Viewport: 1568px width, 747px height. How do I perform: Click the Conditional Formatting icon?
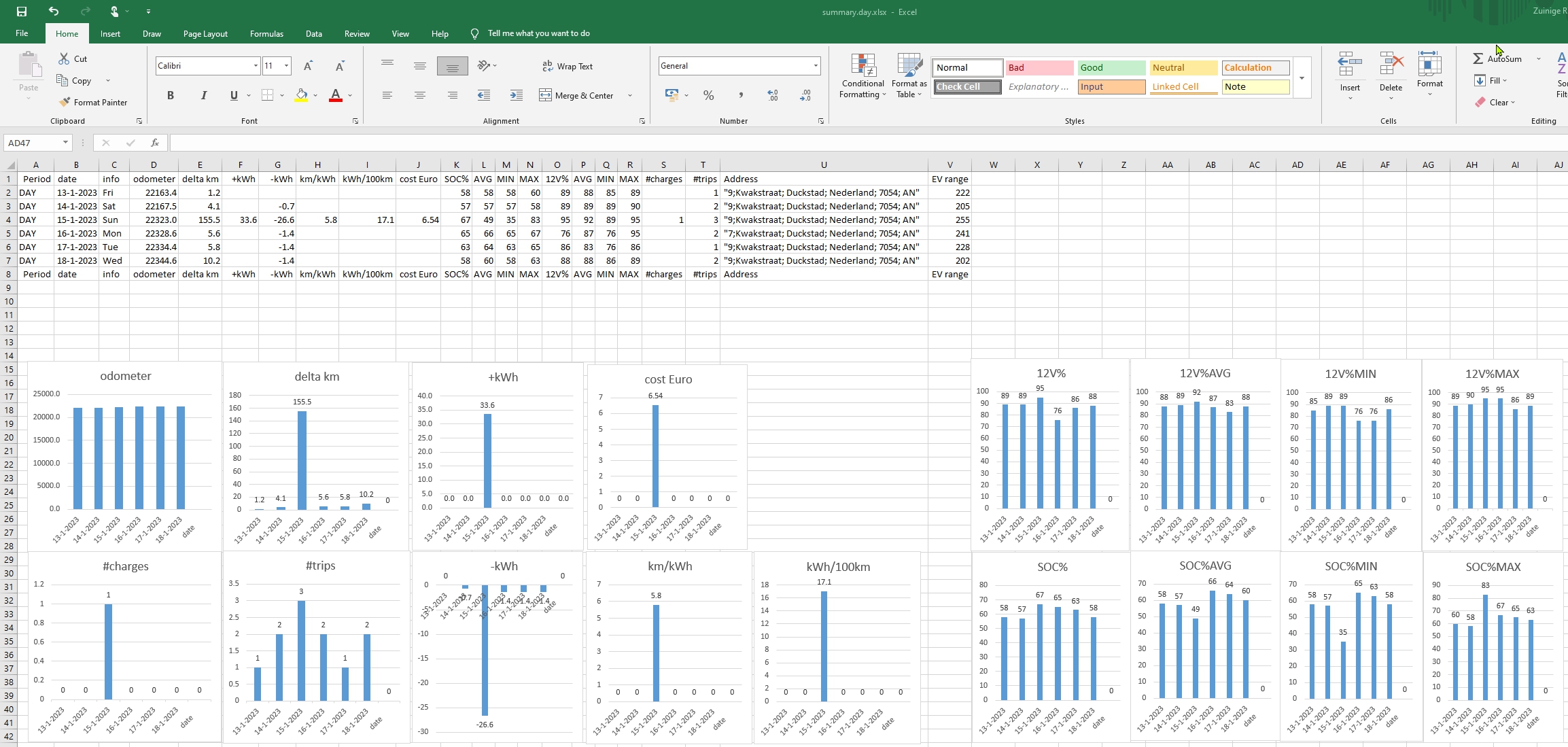(x=863, y=67)
